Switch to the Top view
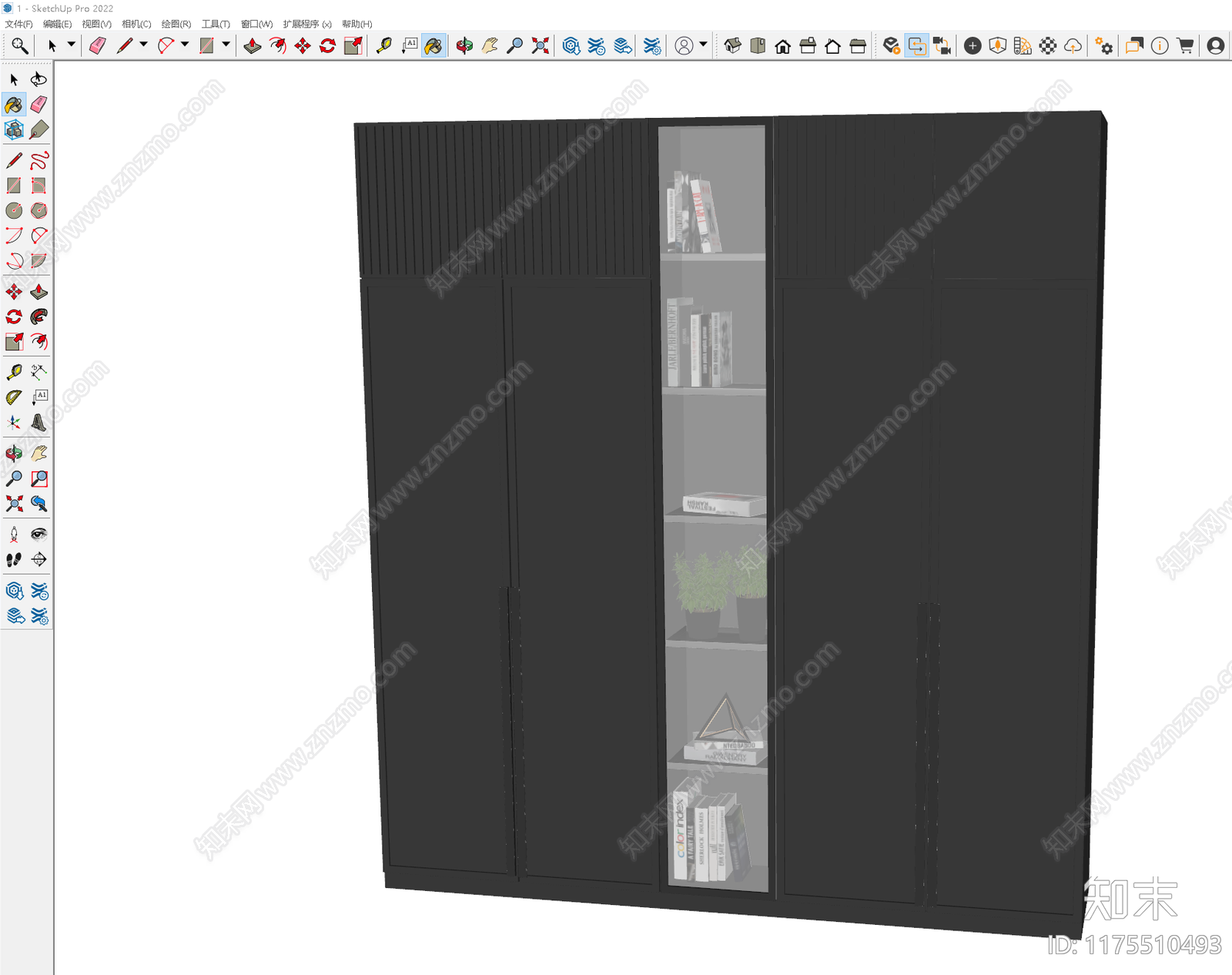 tap(758, 46)
